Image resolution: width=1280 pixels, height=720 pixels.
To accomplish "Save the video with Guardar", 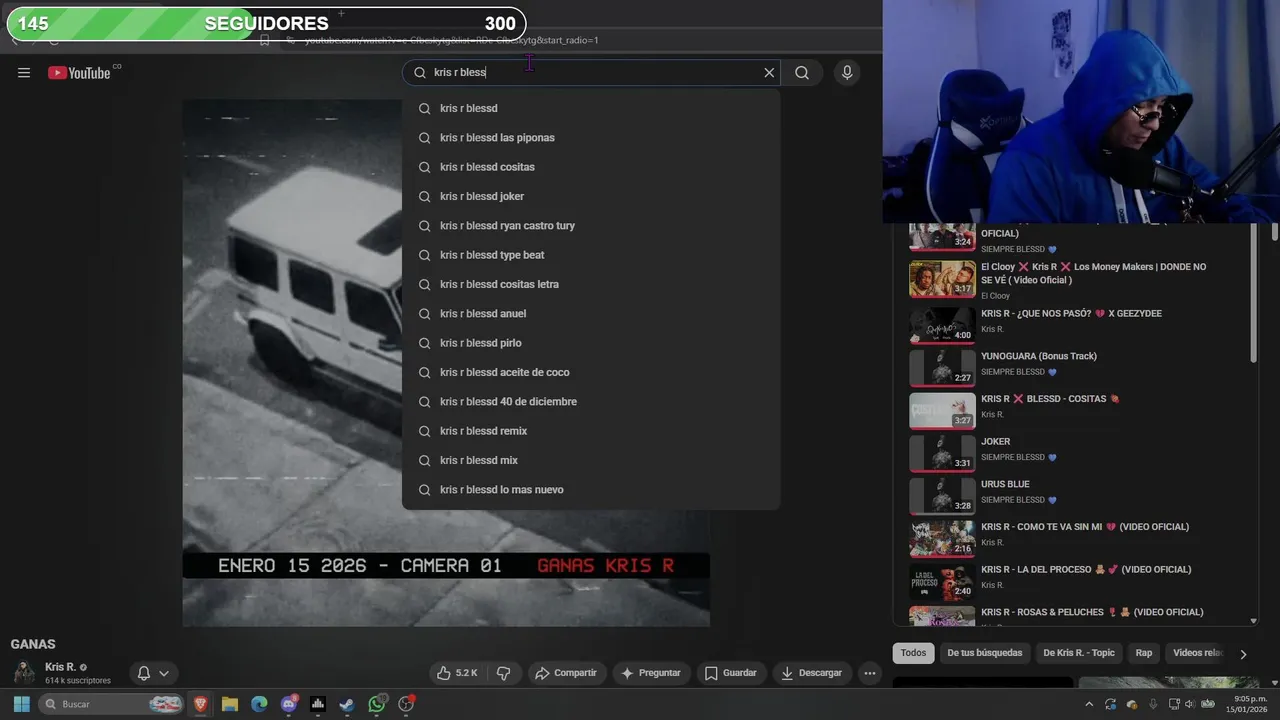I will tap(730, 673).
